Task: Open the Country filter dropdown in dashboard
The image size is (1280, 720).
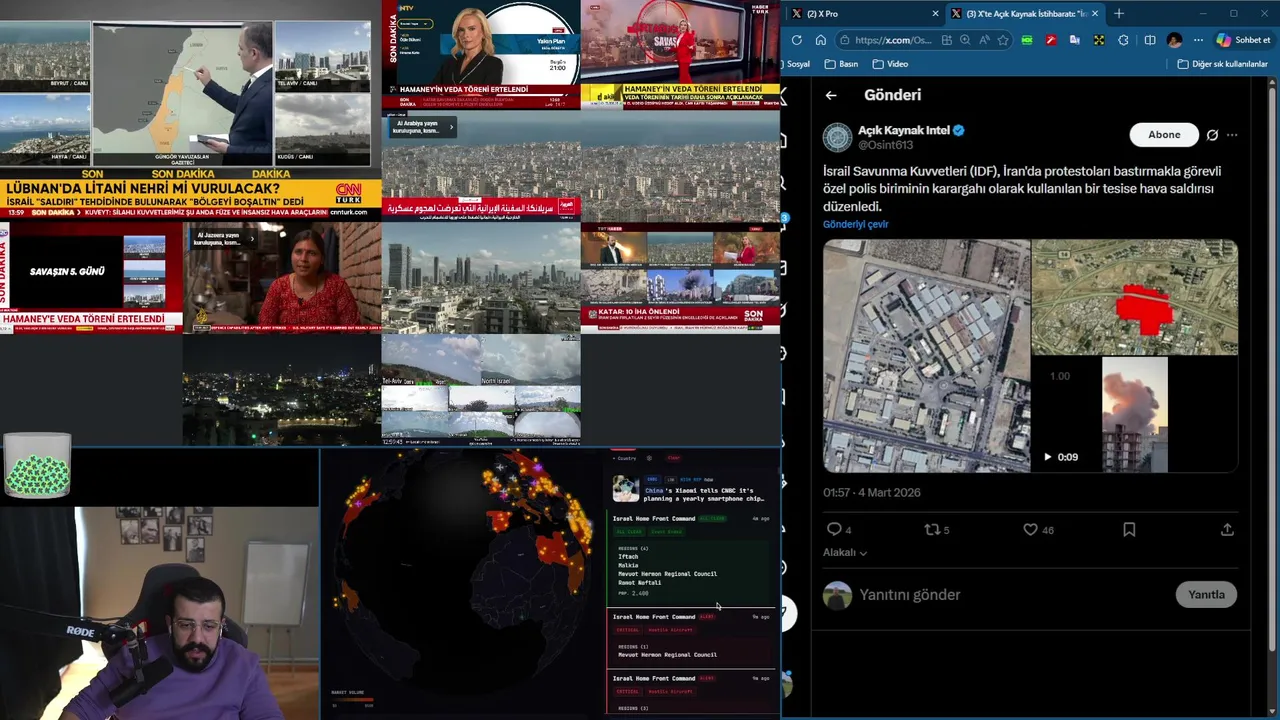Action: coord(627,458)
